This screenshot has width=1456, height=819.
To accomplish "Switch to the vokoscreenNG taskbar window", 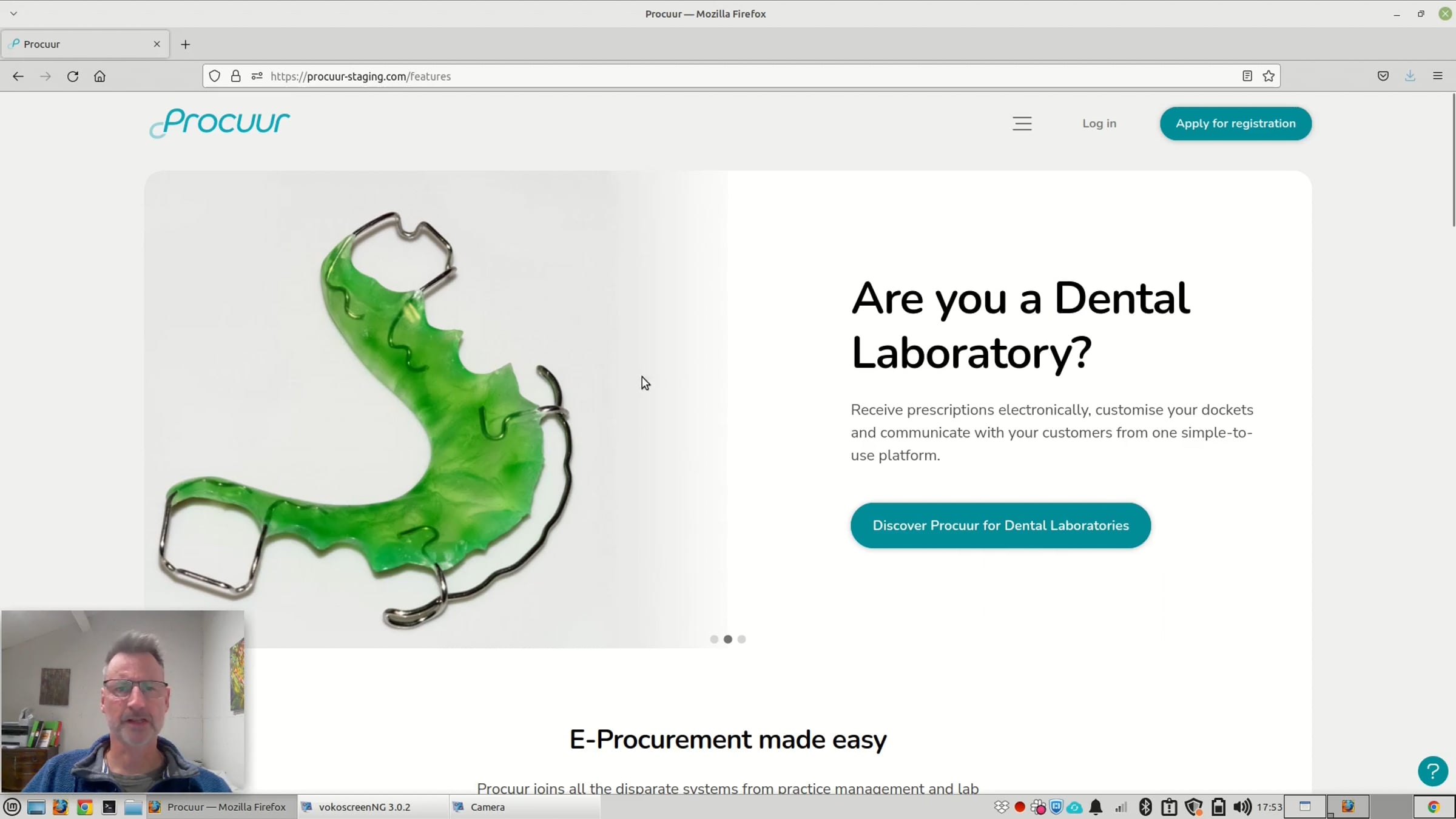I will coord(364,807).
